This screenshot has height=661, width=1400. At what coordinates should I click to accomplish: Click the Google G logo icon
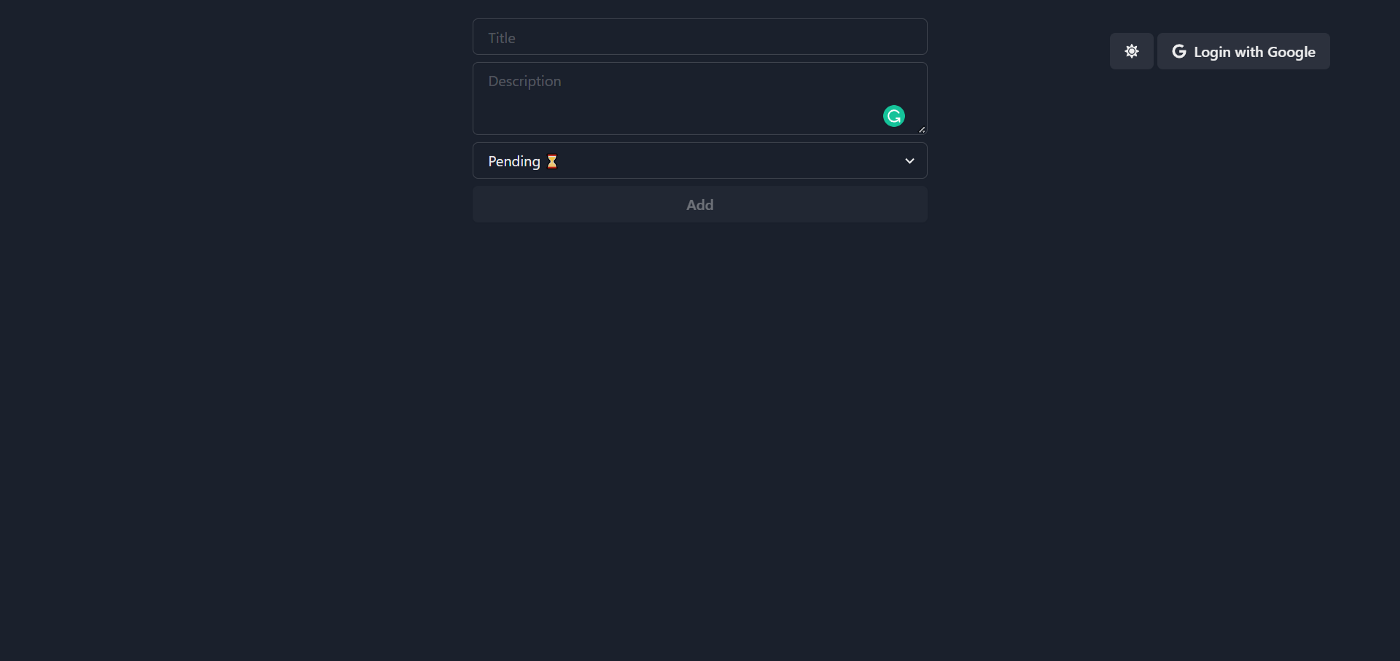point(1179,51)
